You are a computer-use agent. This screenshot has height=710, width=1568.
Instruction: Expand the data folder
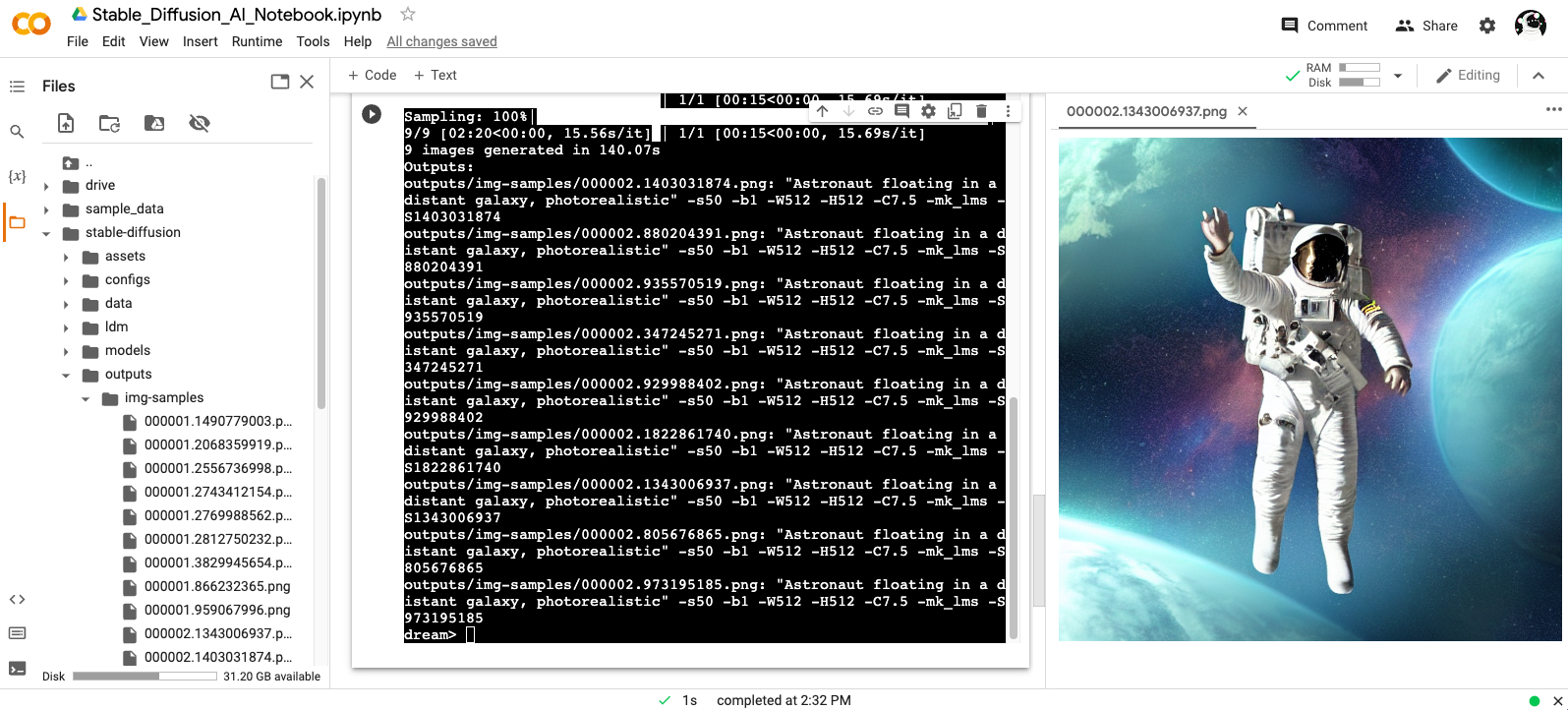[x=66, y=304]
